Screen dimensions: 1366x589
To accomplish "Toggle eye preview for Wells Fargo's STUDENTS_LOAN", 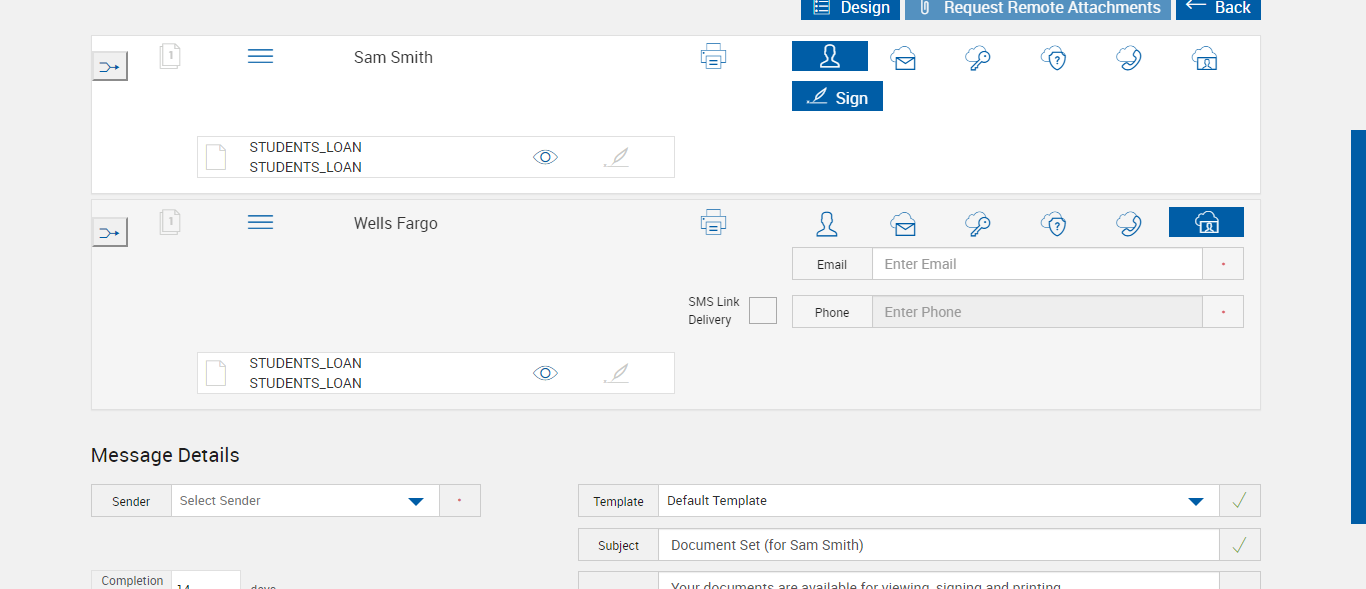I will [545, 373].
